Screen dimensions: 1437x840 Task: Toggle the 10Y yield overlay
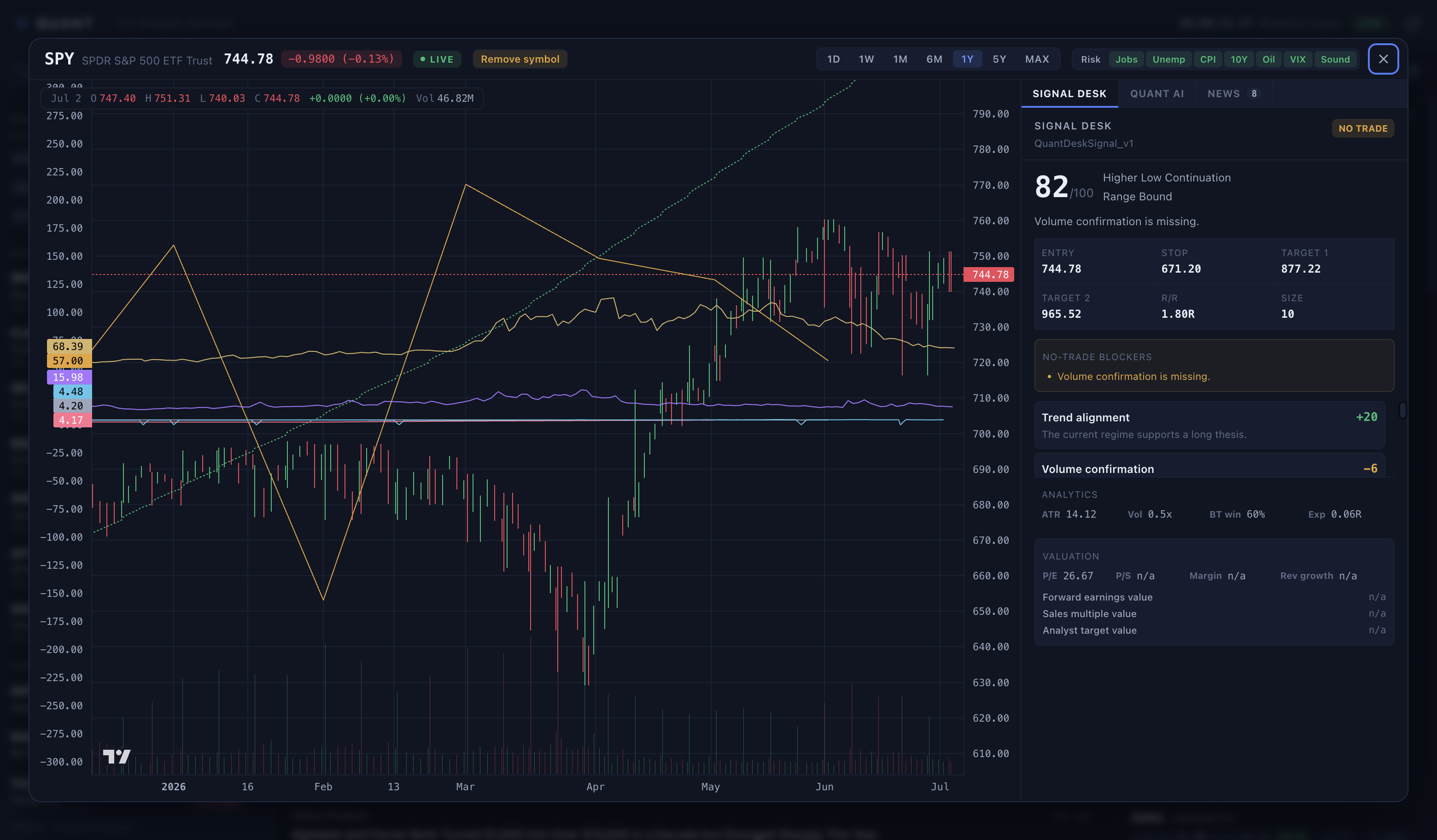click(x=1238, y=59)
